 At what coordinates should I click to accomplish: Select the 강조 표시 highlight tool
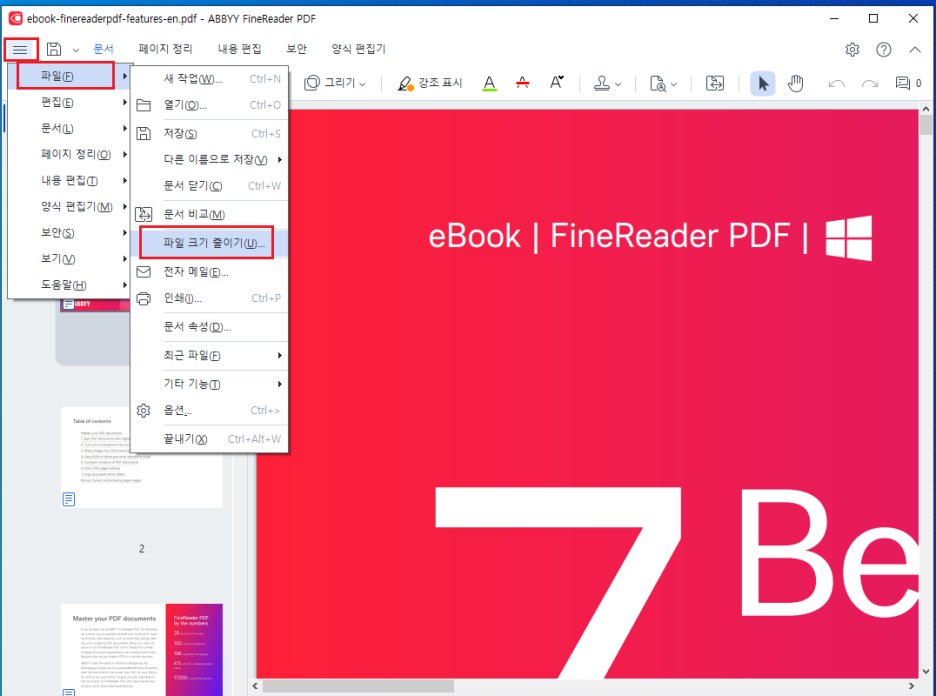430,83
